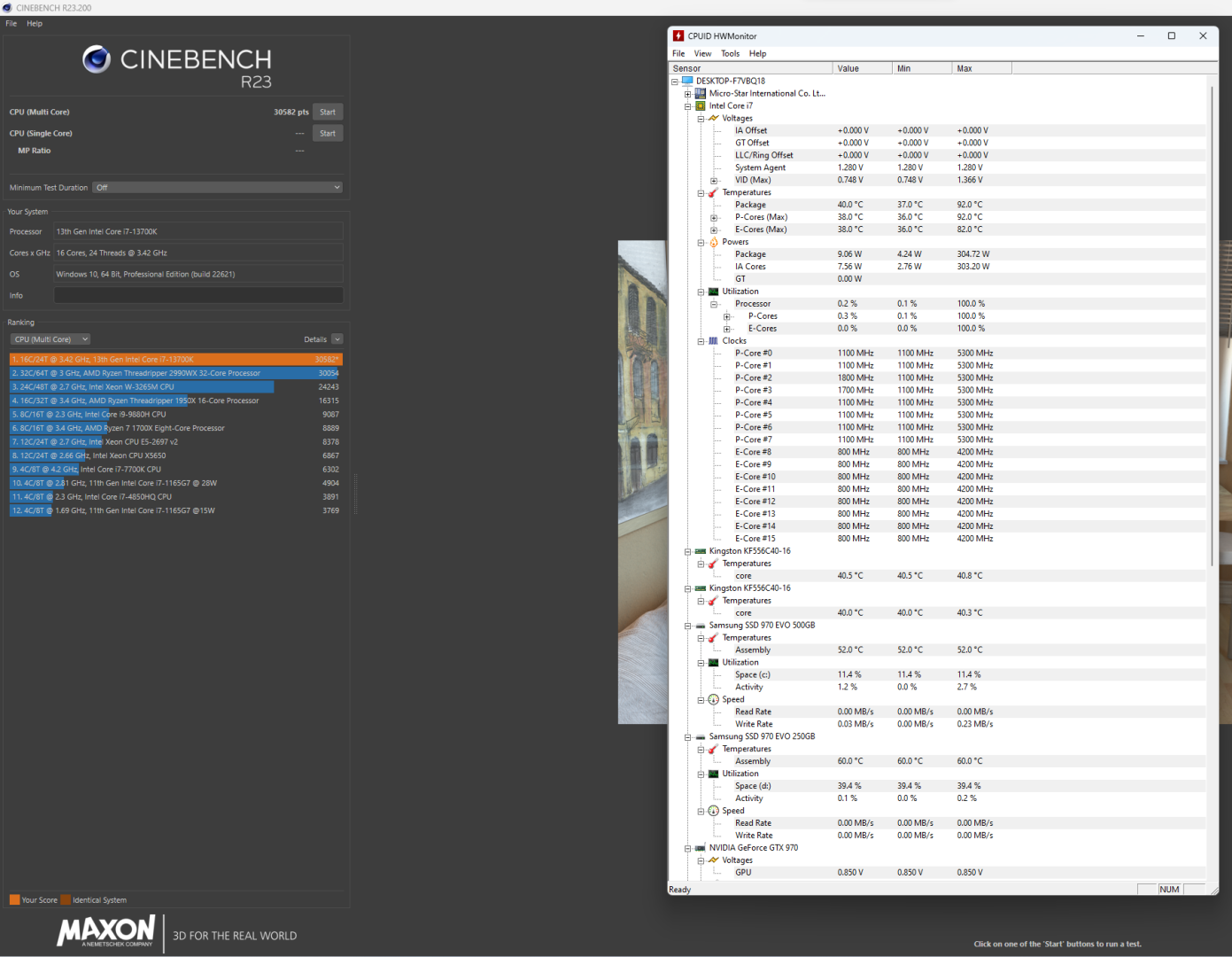Image resolution: width=1232 pixels, height=957 pixels.
Task: Click Utilization icon under Intel Core i7
Action: pos(713,292)
